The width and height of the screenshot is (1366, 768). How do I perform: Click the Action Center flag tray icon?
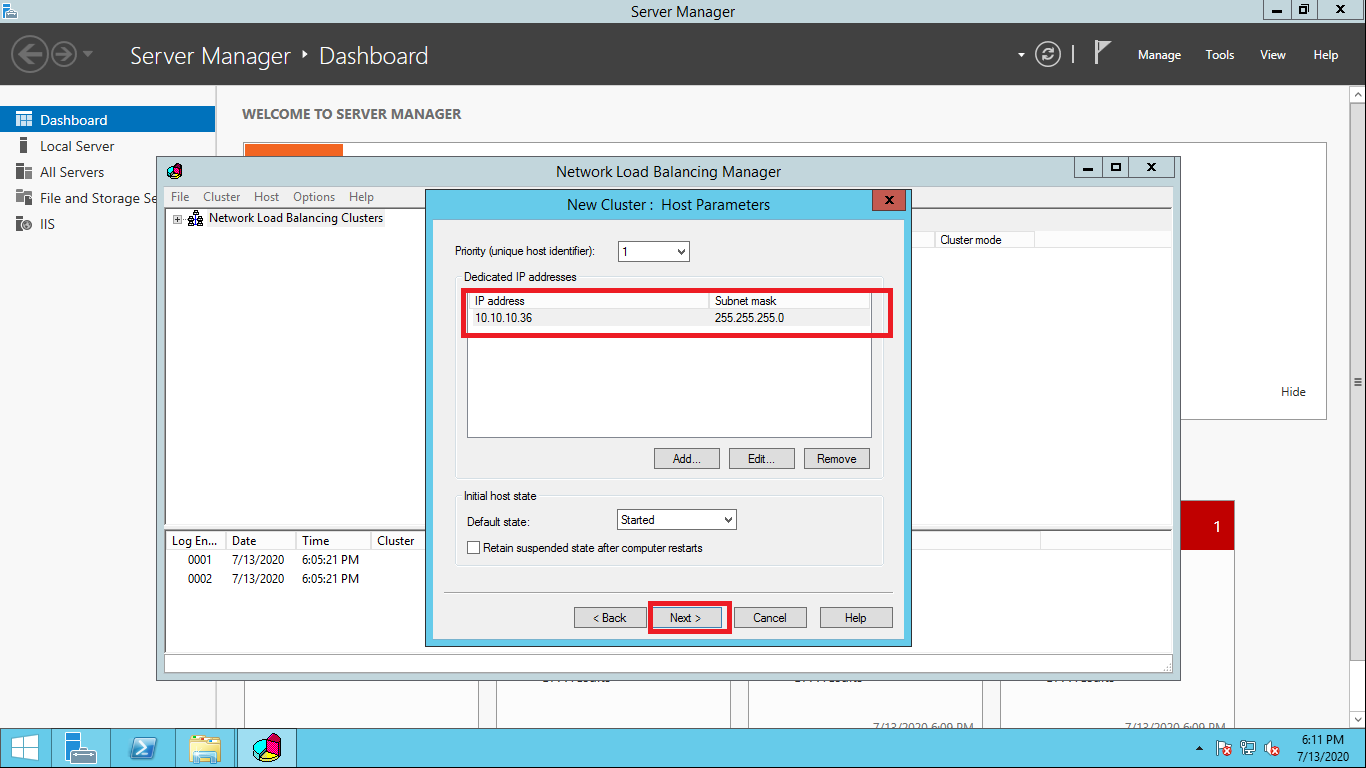pos(1224,748)
